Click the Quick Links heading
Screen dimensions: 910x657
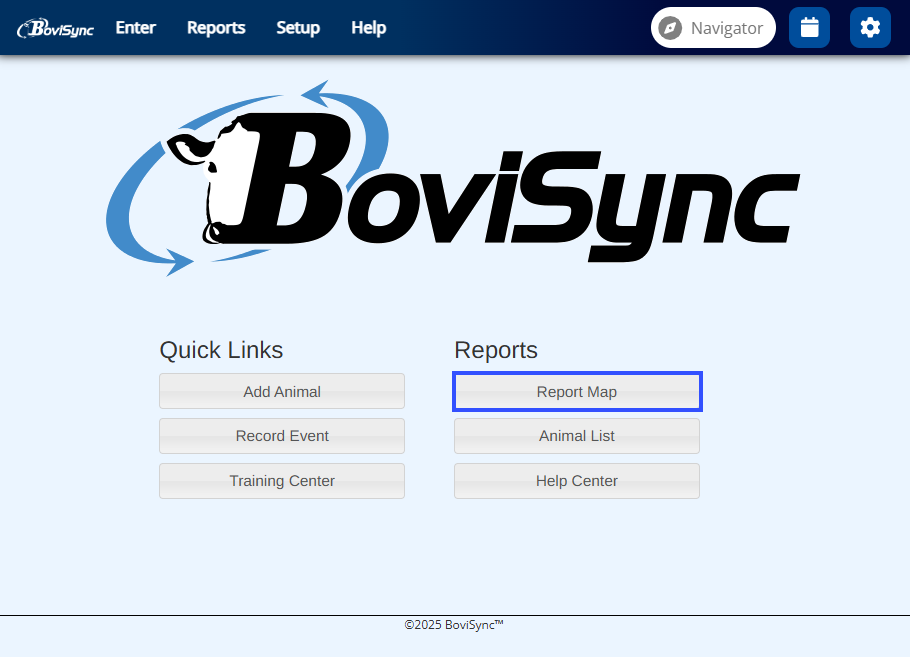pyautogui.click(x=221, y=350)
